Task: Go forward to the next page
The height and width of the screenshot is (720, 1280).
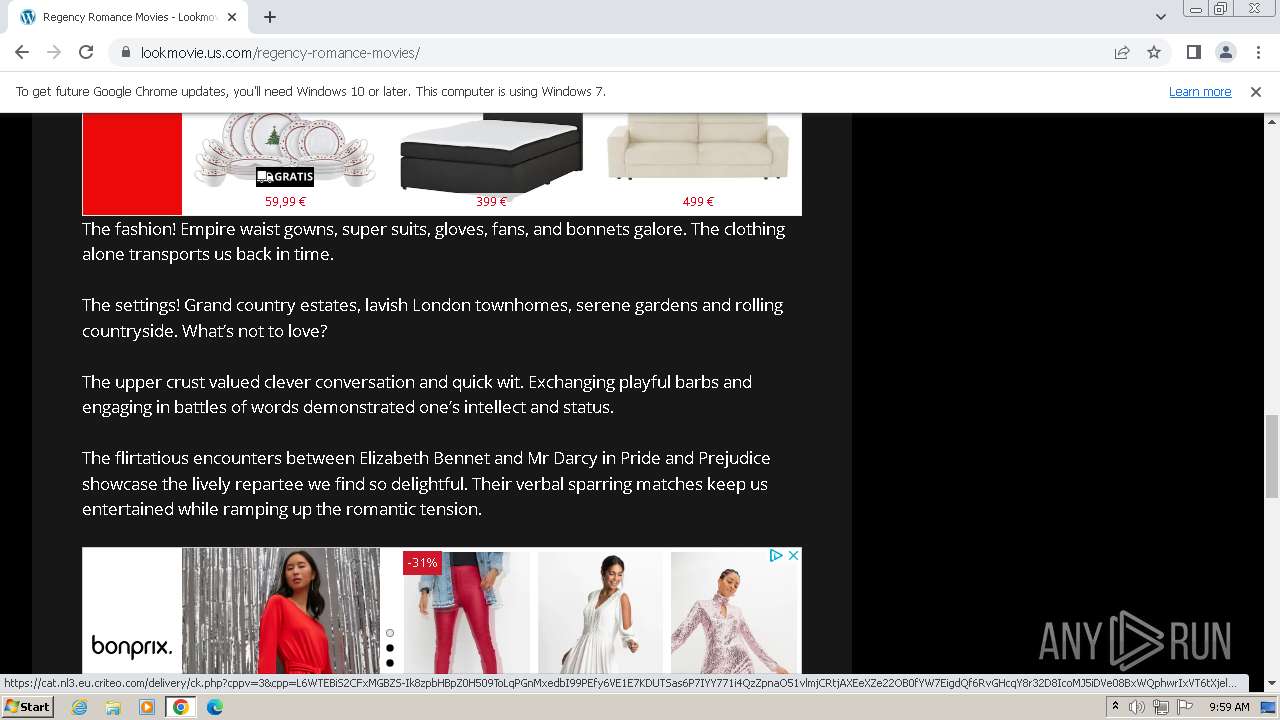Action: click(x=54, y=52)
